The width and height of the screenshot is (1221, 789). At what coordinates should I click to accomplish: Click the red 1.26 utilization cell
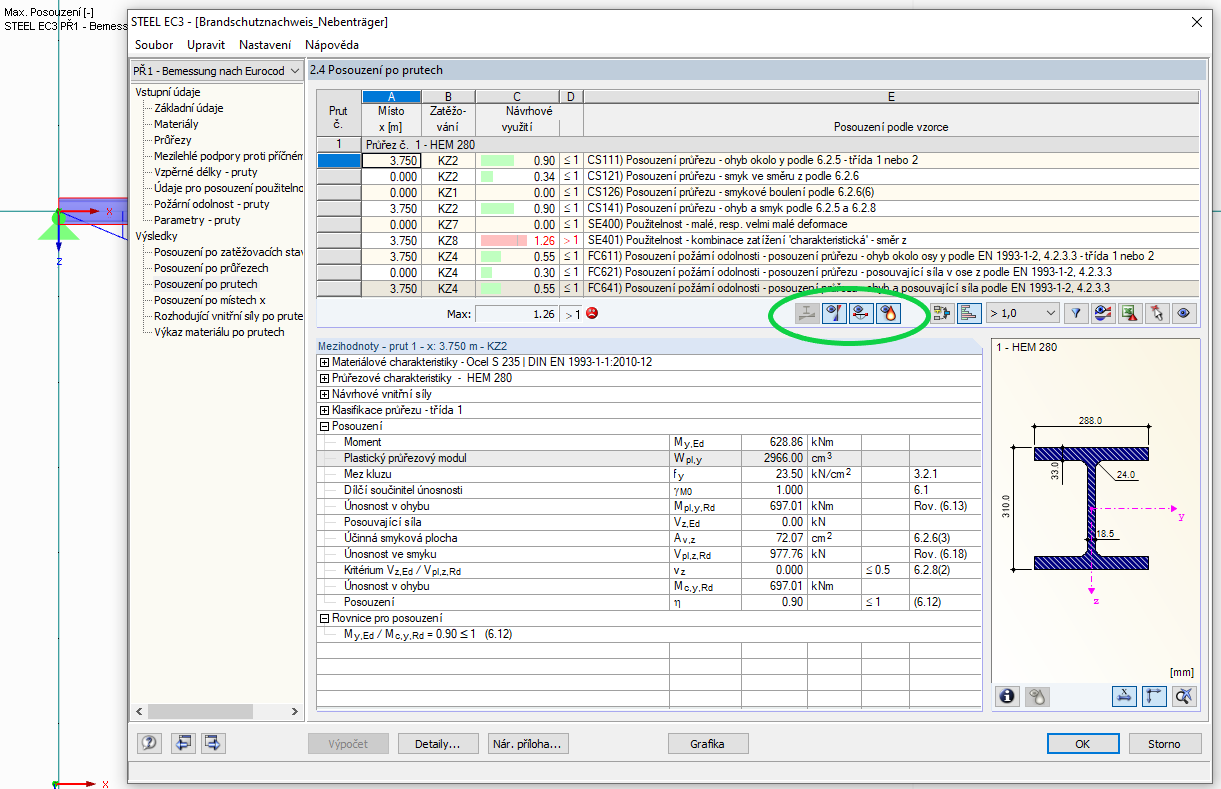coord(517,240)
